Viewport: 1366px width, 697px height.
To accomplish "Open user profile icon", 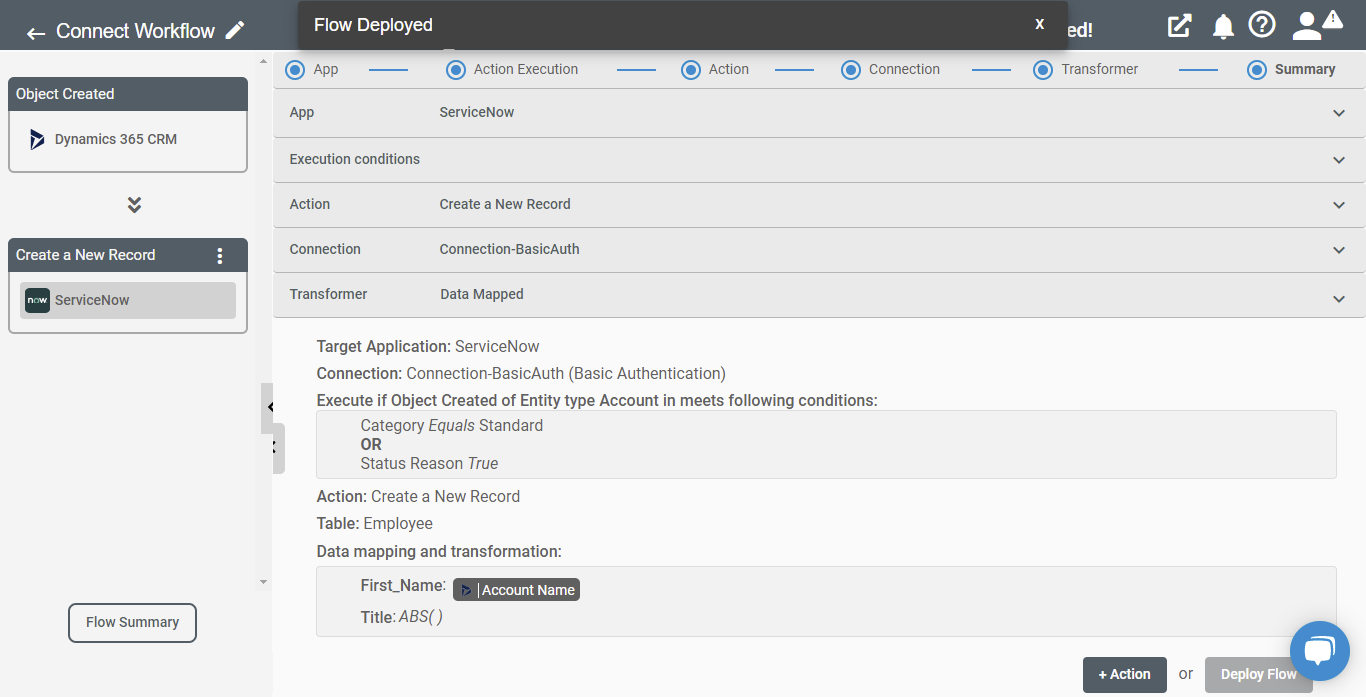I will point(1307,26).
